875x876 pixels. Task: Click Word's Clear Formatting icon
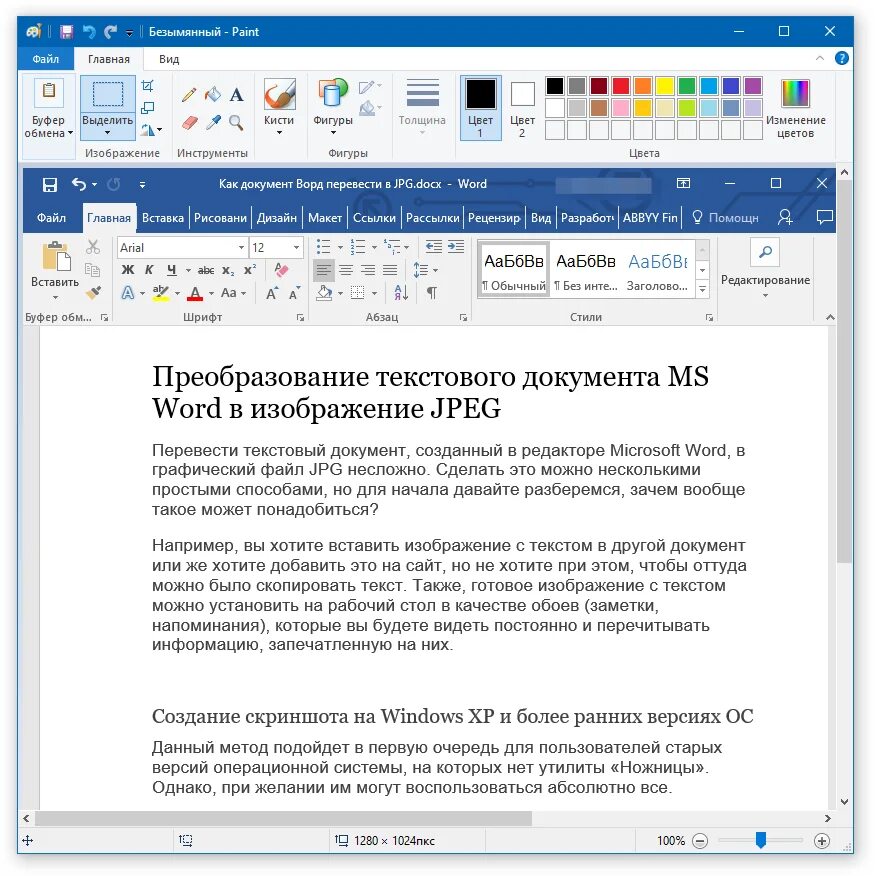[x=281, y=270]
